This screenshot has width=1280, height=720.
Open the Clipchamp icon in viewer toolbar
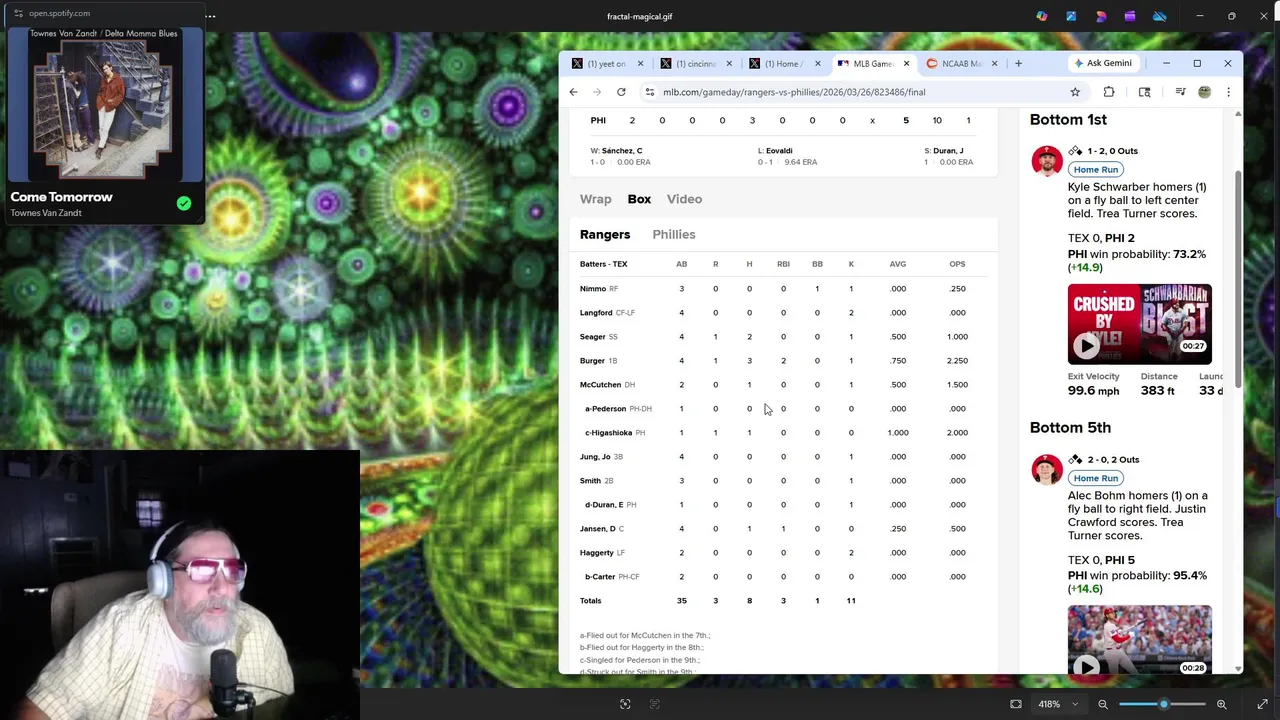point(1130,16)
